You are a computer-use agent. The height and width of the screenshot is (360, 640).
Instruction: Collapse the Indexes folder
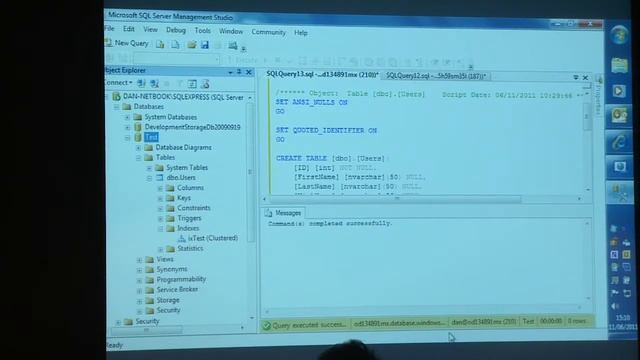click(x=160, y=229)
